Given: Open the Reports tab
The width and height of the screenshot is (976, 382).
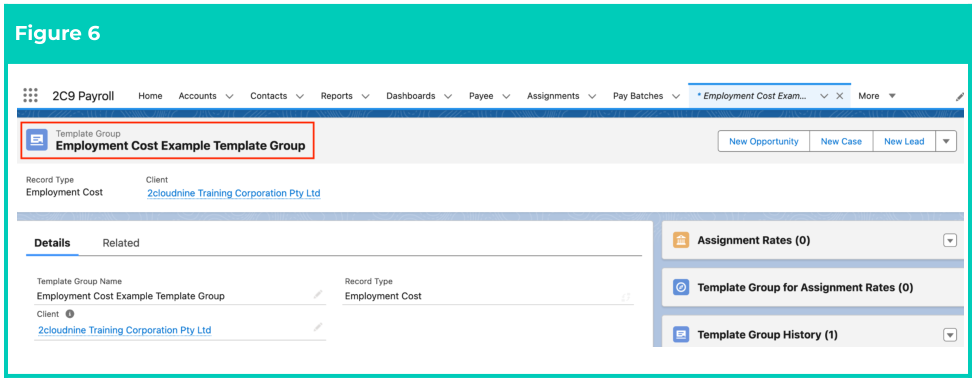Looking at the screenshot, I should pyautogui.click(x=336, y=96).
